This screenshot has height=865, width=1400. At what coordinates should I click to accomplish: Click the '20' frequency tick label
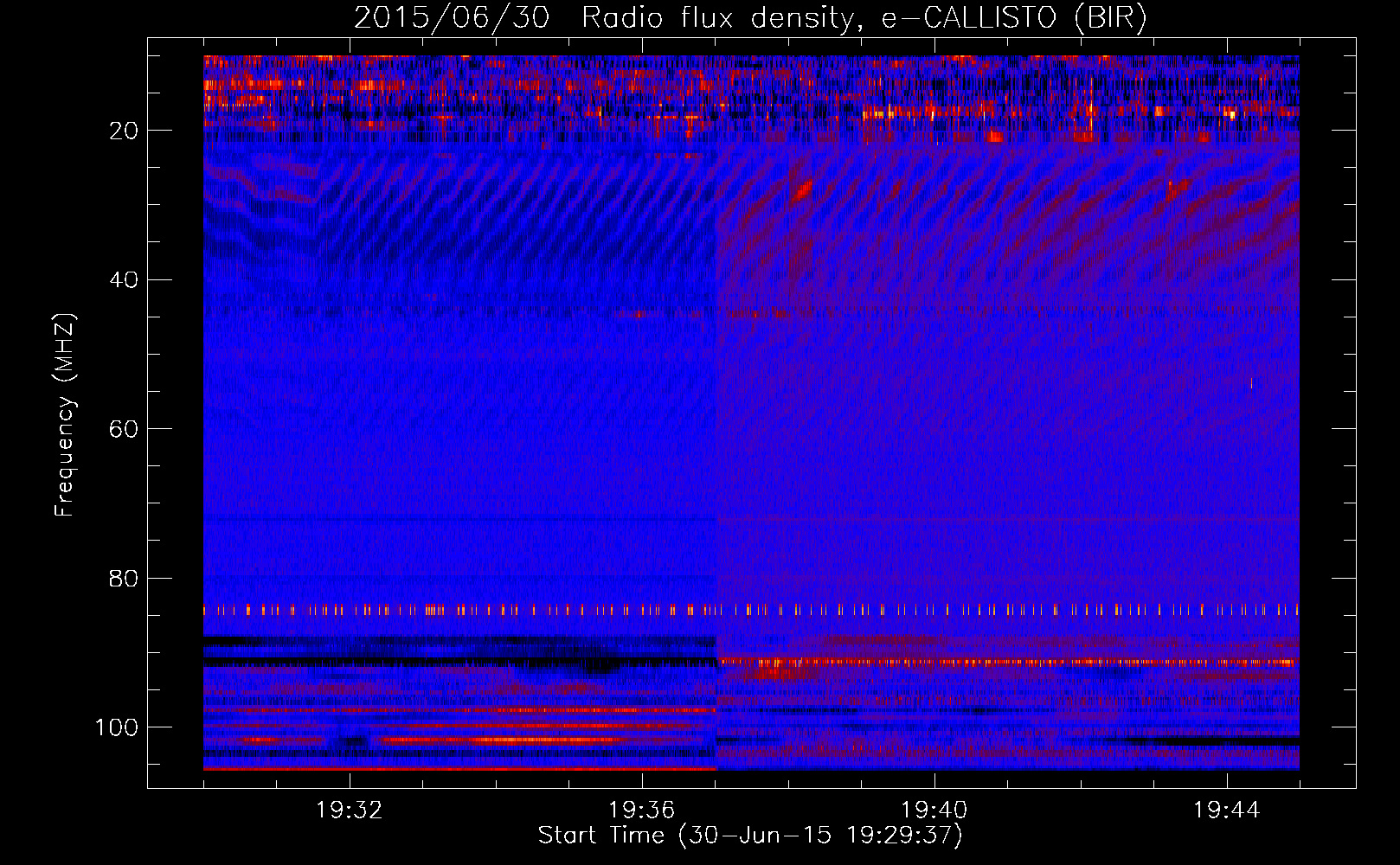tap(125, 131)
